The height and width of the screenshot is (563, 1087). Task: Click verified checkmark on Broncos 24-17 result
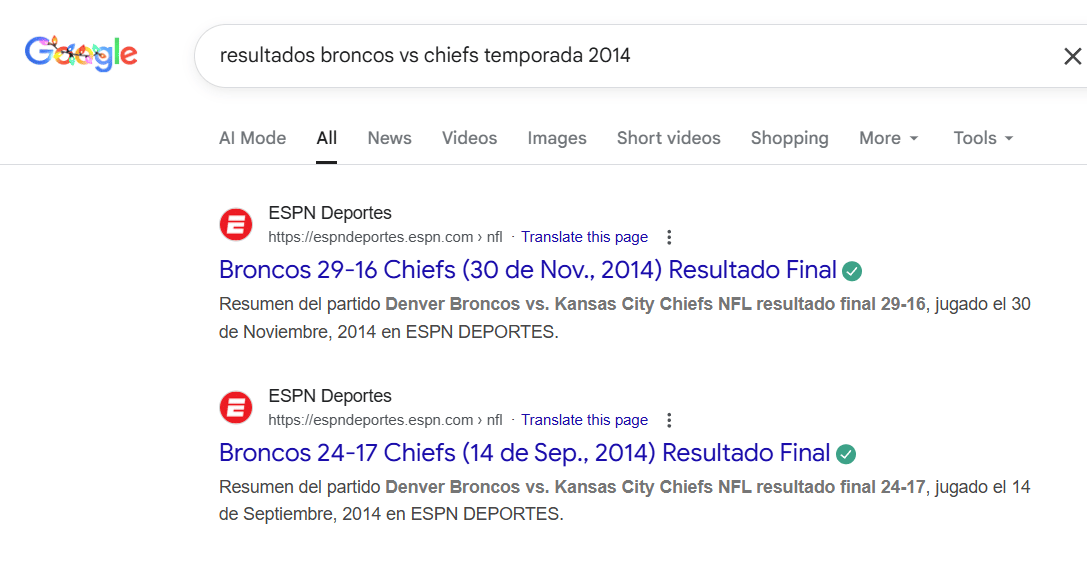(x=846, y=453)
